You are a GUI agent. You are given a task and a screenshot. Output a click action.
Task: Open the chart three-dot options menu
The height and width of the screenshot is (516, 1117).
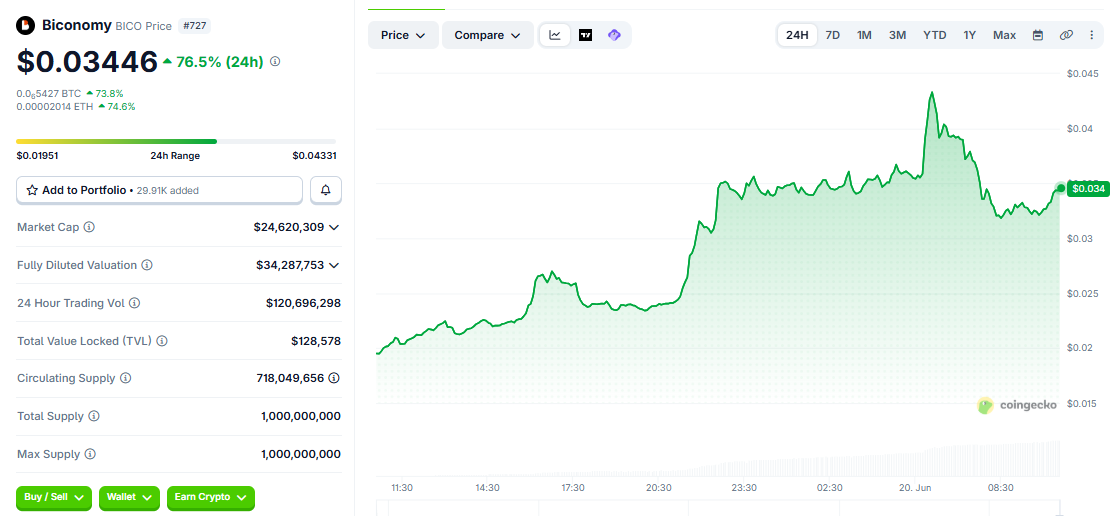(1091, 35)
